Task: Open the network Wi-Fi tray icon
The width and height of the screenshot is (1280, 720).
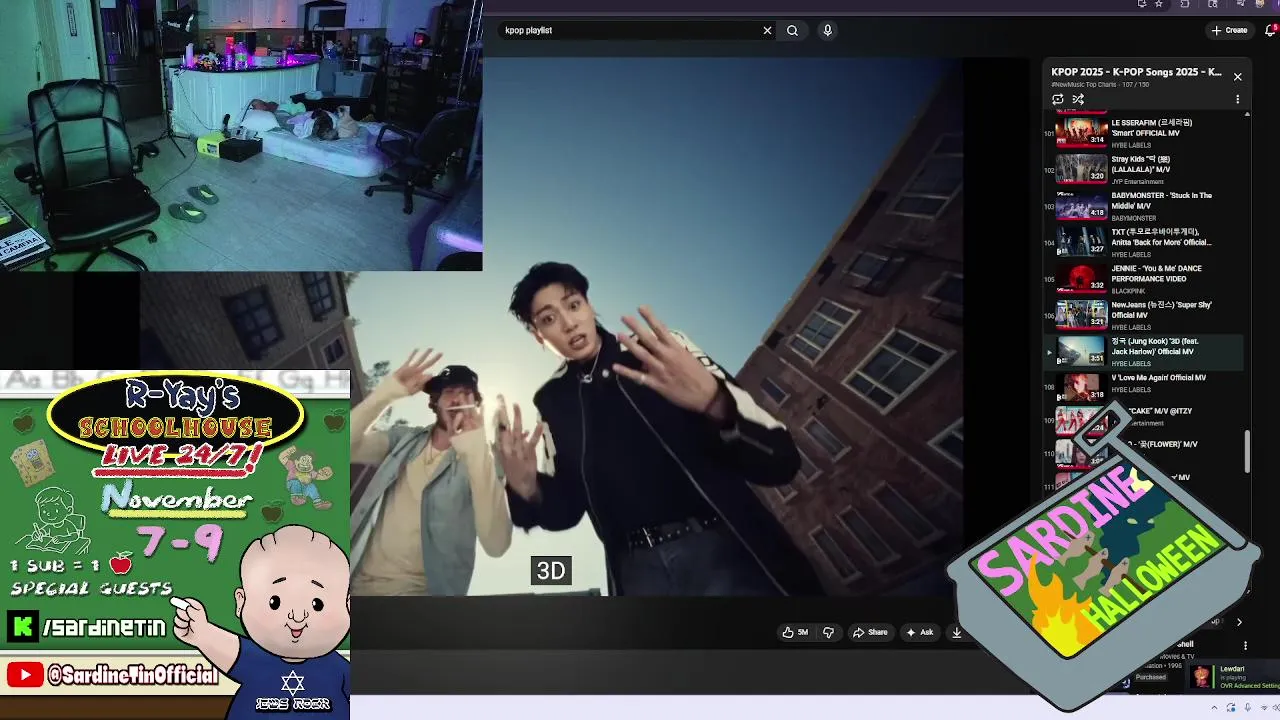Action: [x=1264, y=708]
